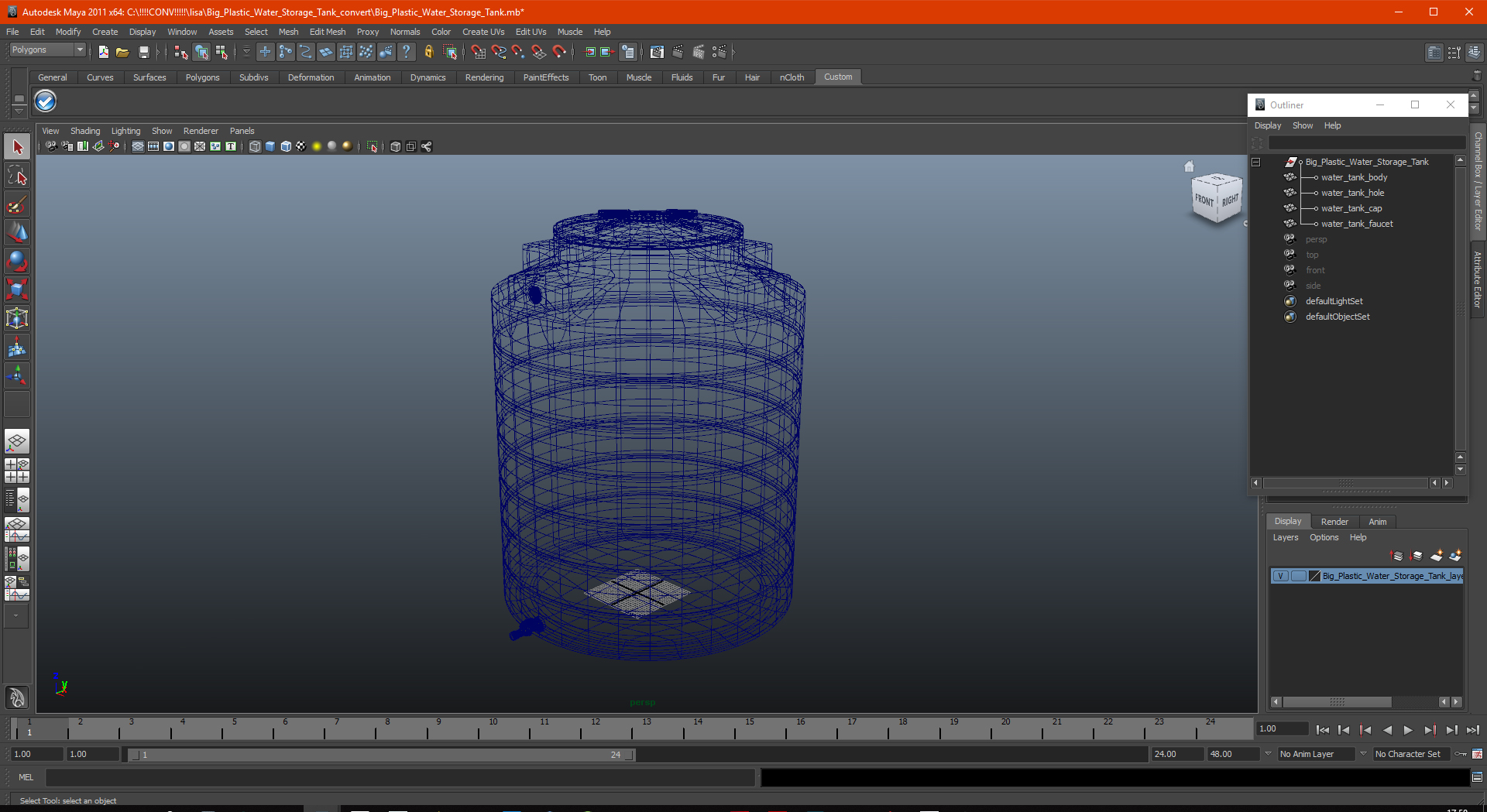
Task: Switch to the Render layer tab
Action: [x=1334, y=522]
